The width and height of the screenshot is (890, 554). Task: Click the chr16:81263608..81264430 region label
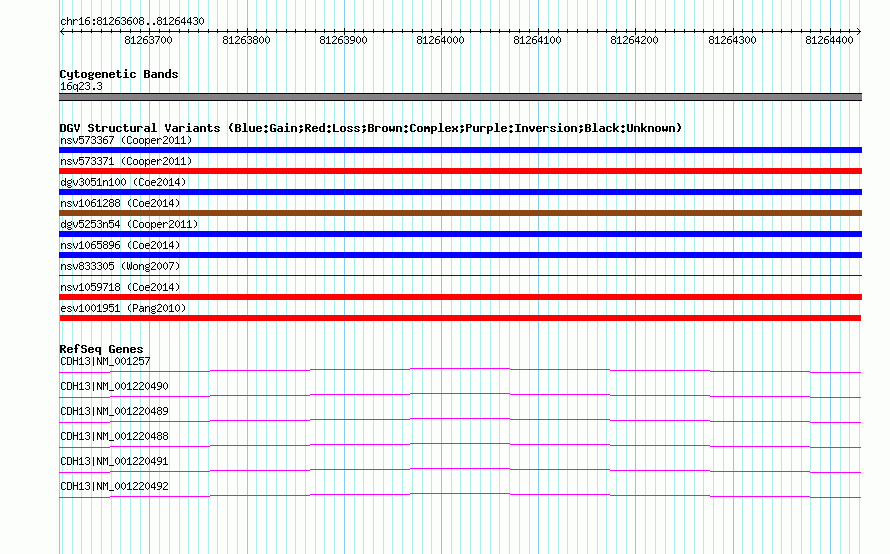pos(132,22)
